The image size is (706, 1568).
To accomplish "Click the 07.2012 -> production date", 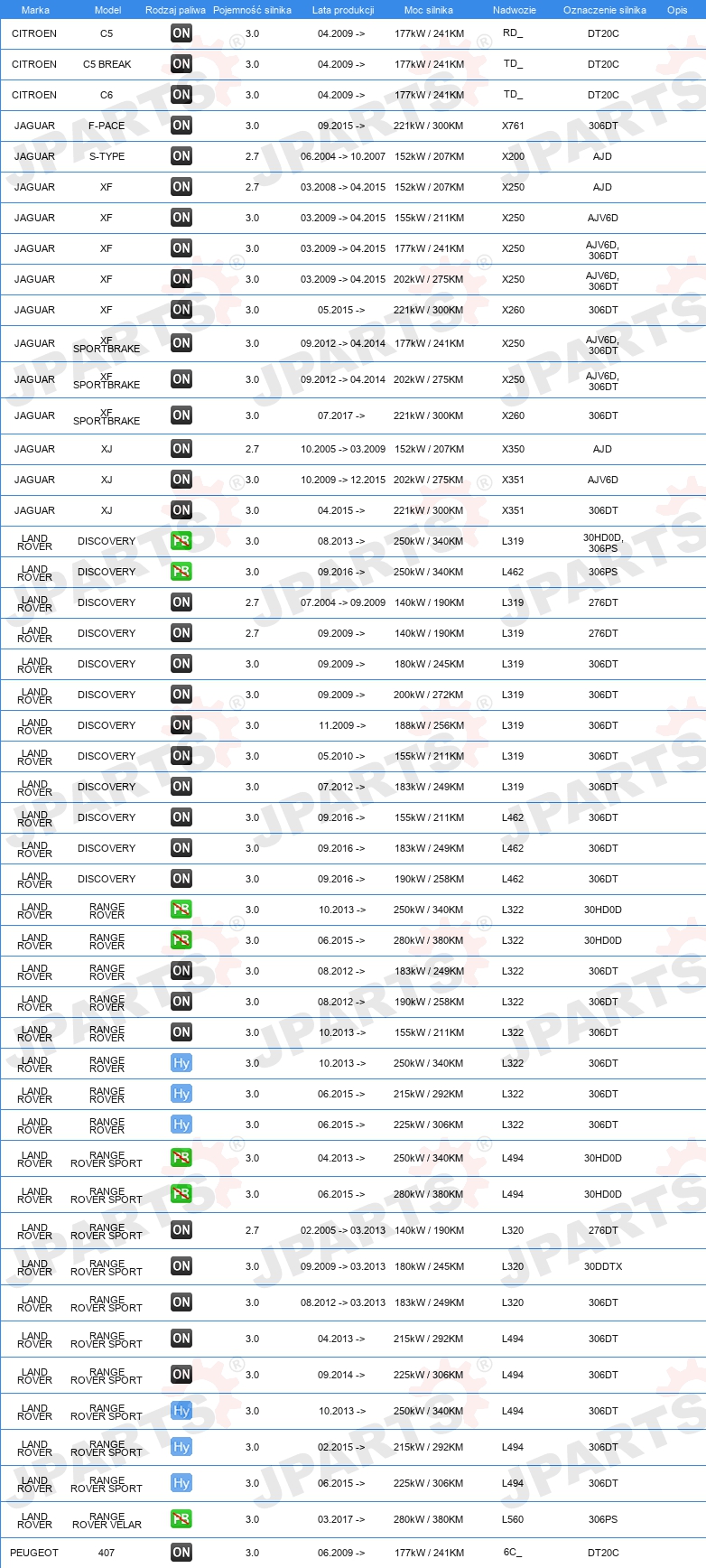I will click(x=341, y=787).
